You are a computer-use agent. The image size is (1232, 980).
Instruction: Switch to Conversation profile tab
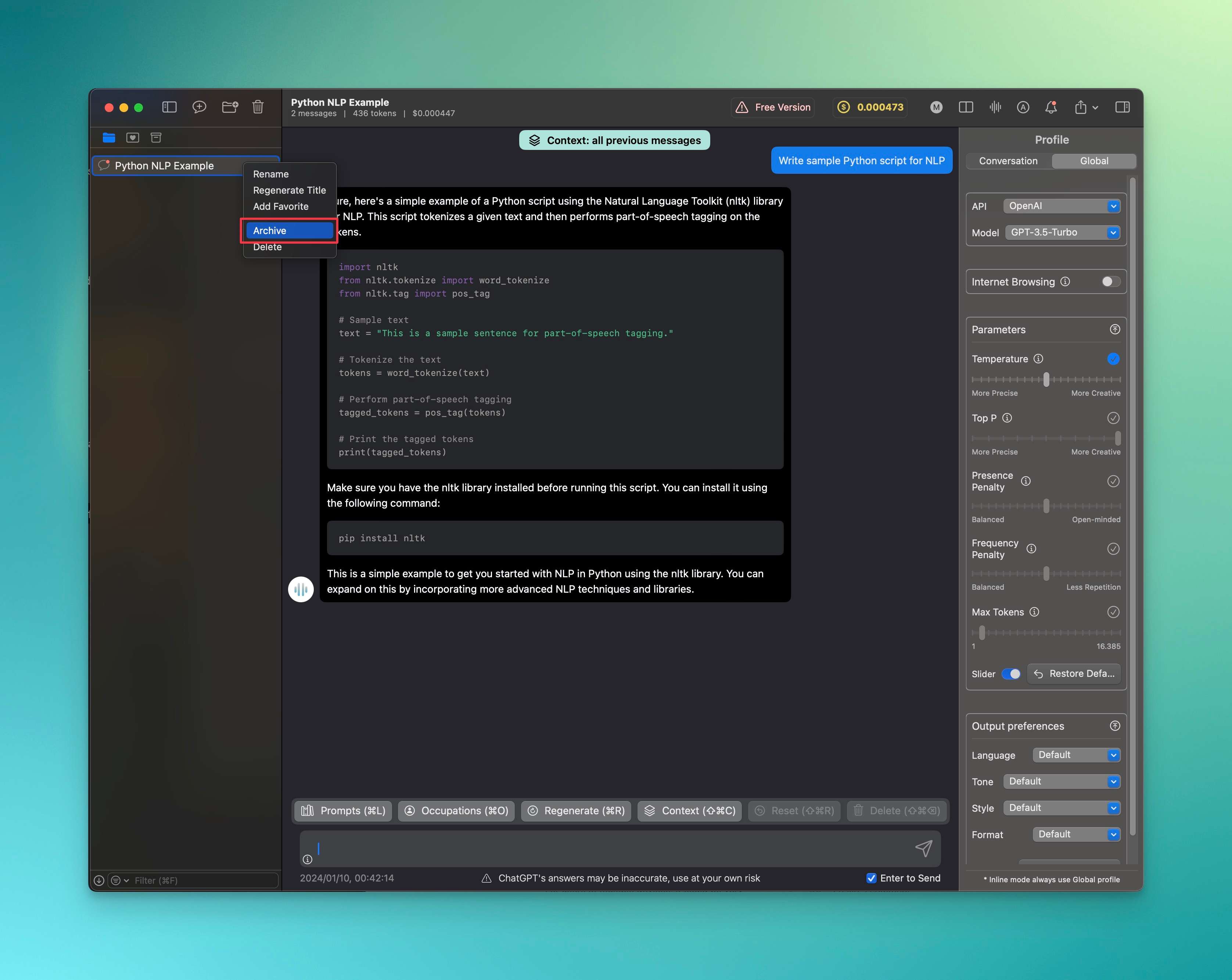tap(1009, 161)
